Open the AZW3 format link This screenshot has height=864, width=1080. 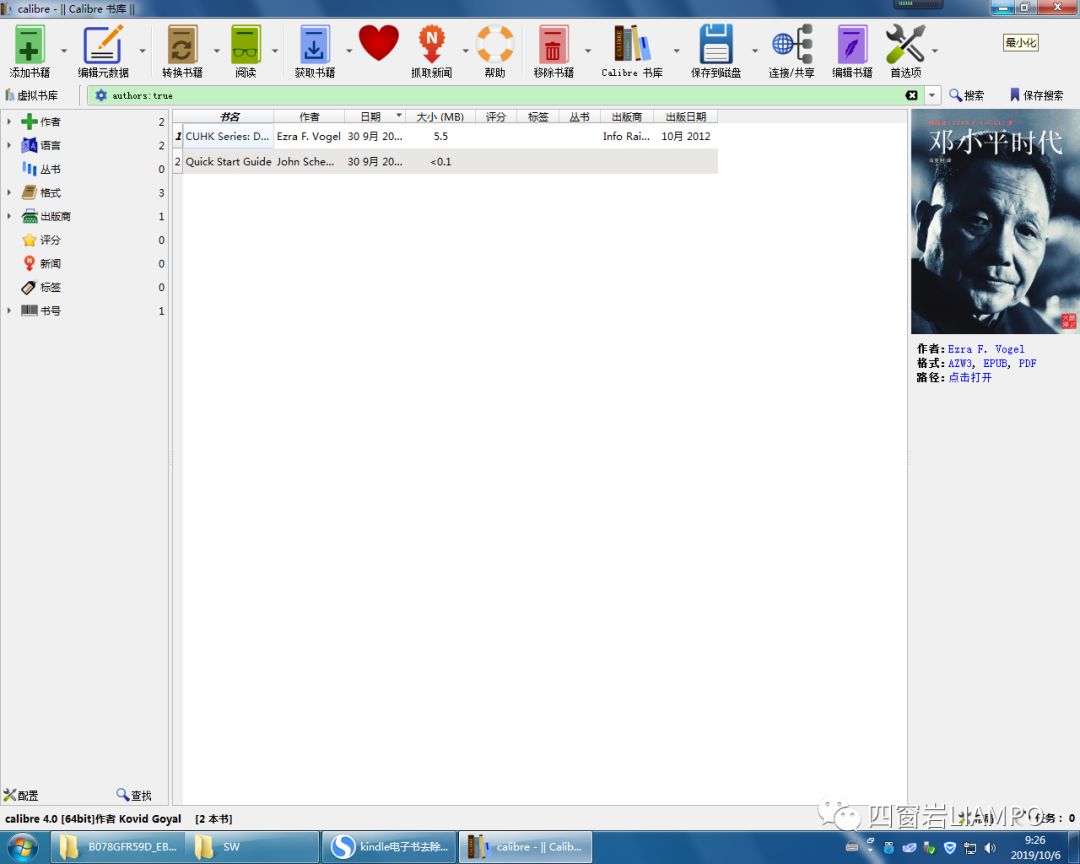pyautogui.click(x=960, y=363)
